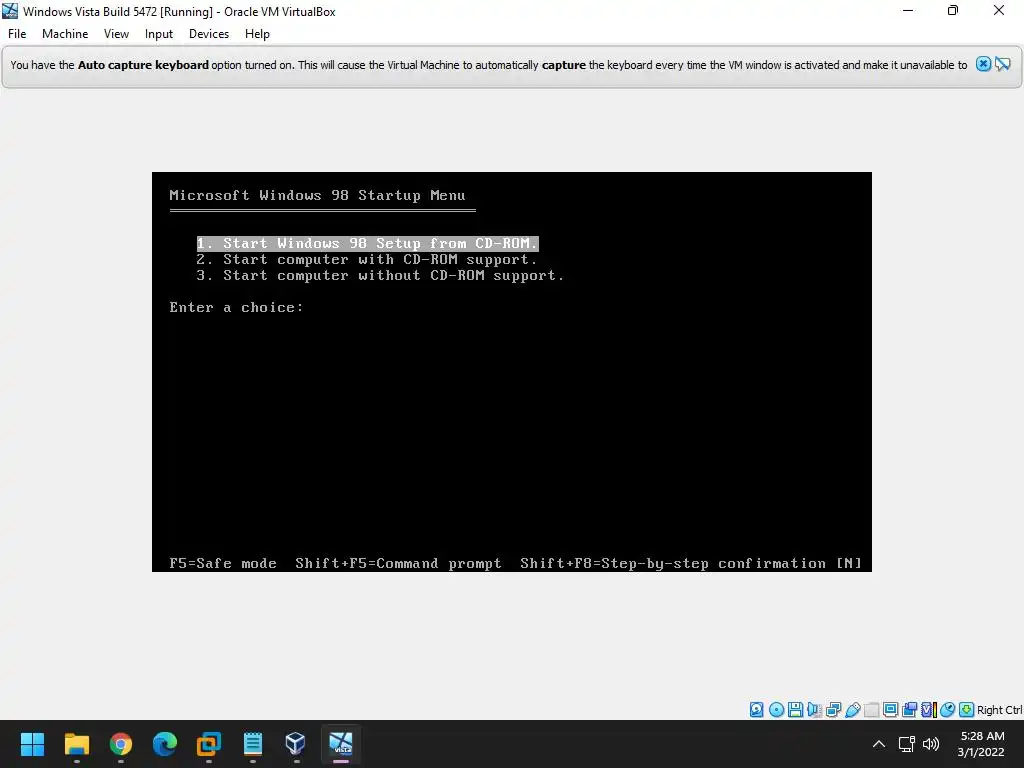Open the Notepad taskbar icon
This screenshot has height=768, width=1024.
[253, 744]
